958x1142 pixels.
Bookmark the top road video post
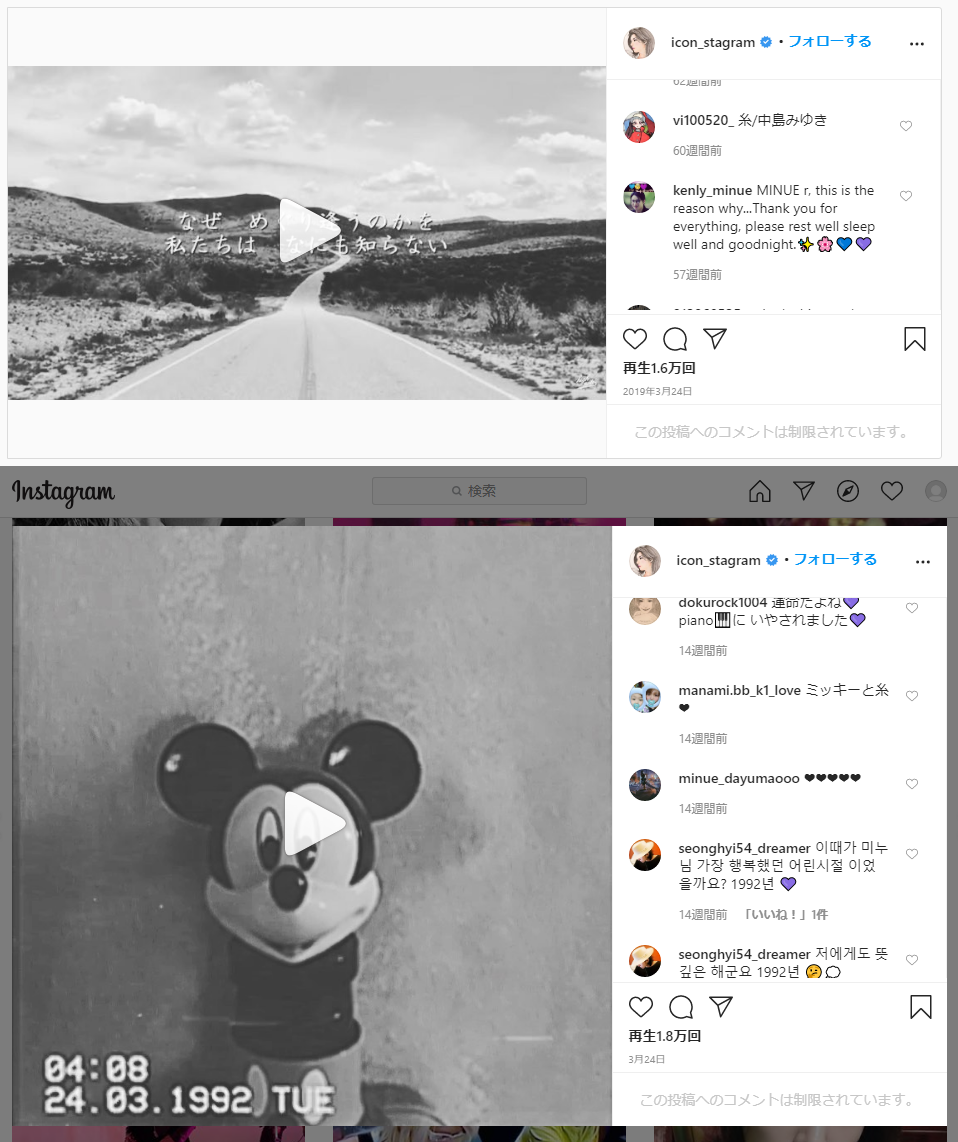(914, 339)
